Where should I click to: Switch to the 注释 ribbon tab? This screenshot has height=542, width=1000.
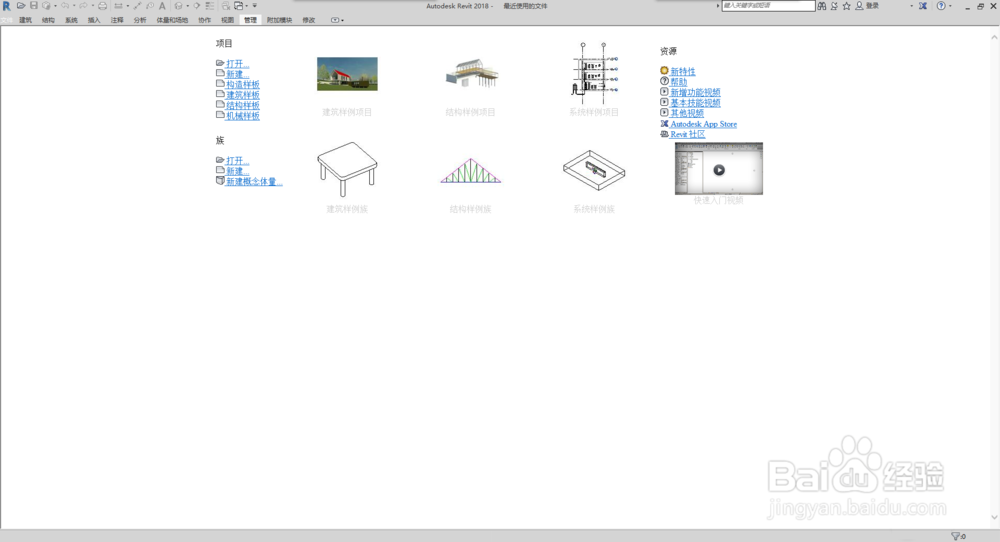tap(117, 20)
